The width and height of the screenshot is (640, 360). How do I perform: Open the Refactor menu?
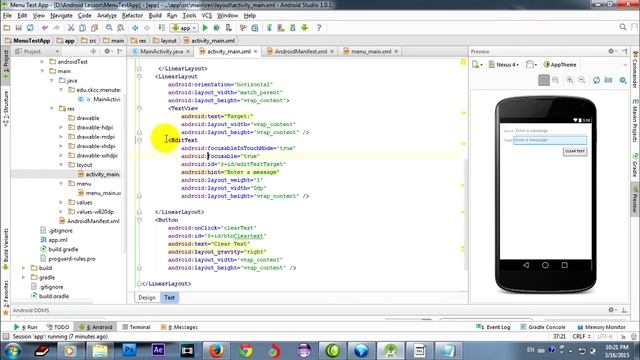click(x=132, y=16)
